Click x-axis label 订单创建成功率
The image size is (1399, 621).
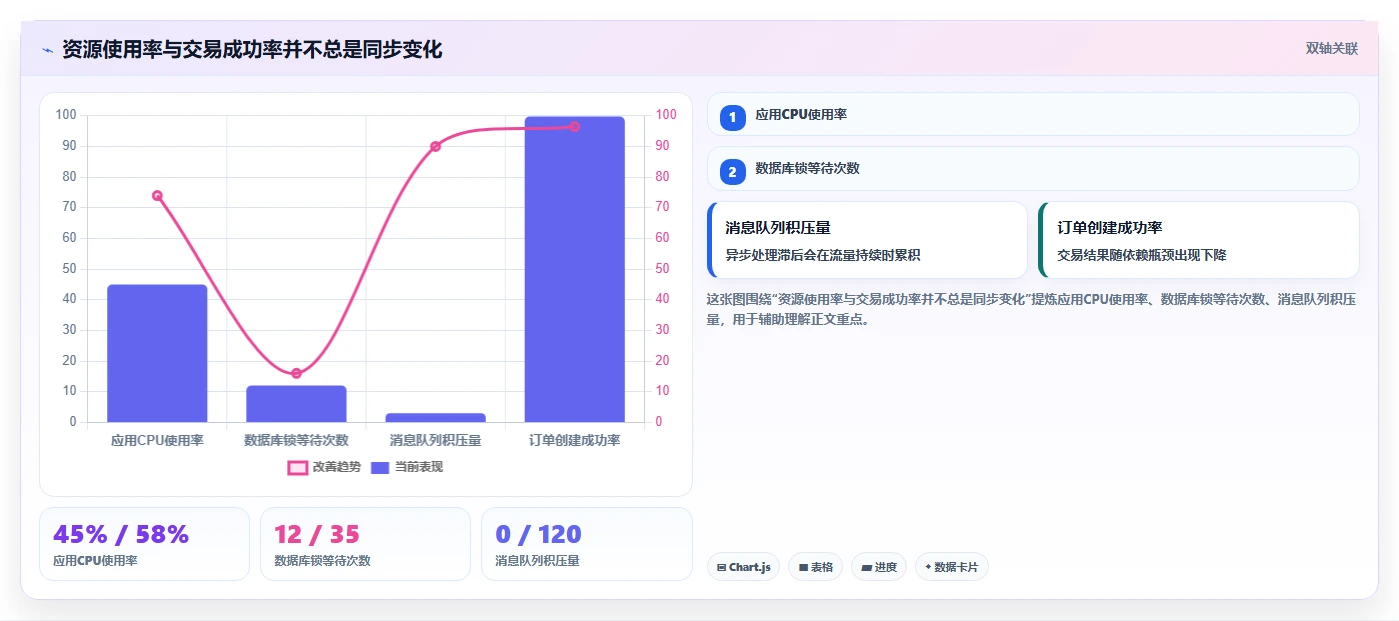pos(574,440)
